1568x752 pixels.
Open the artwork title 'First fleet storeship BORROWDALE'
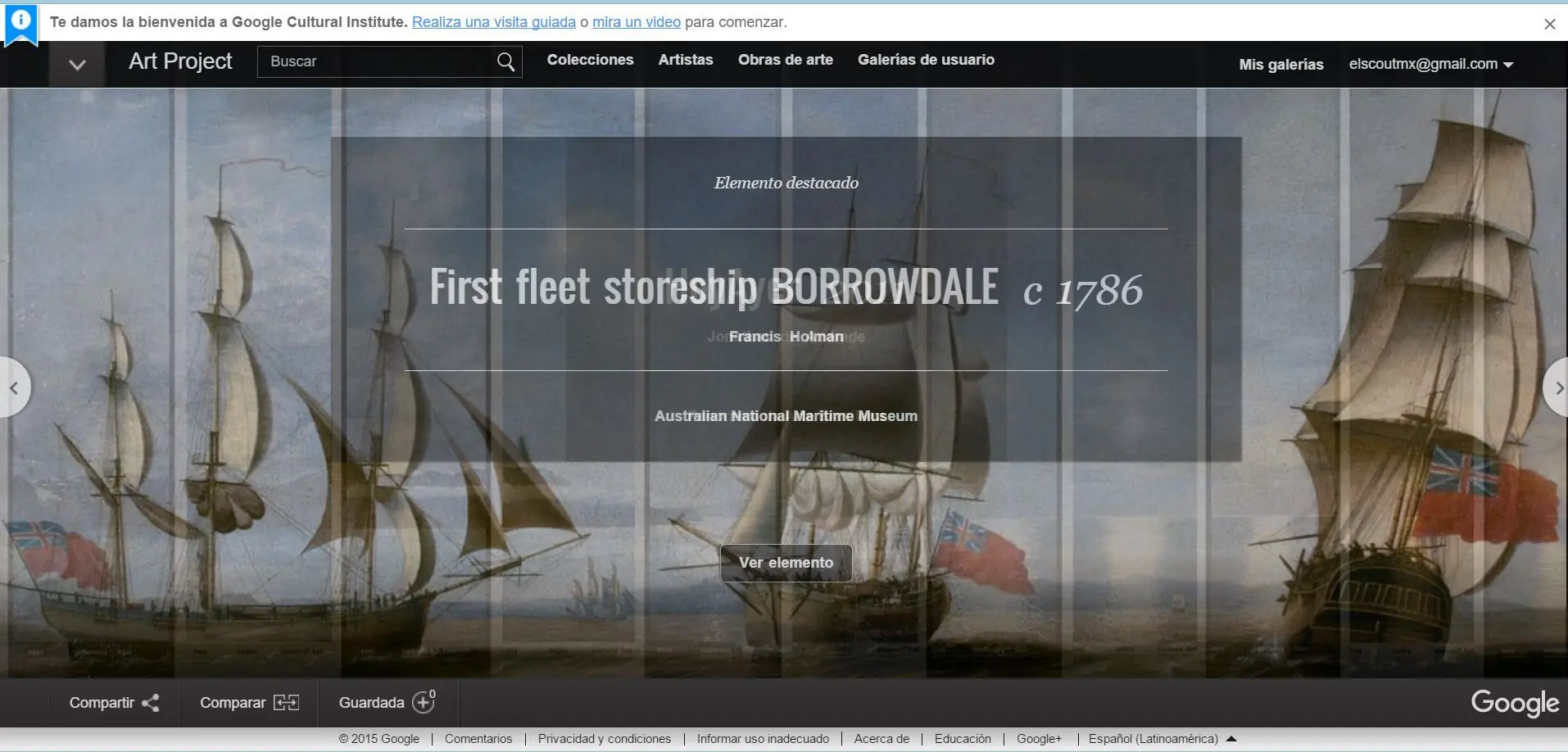pos(714,287)
